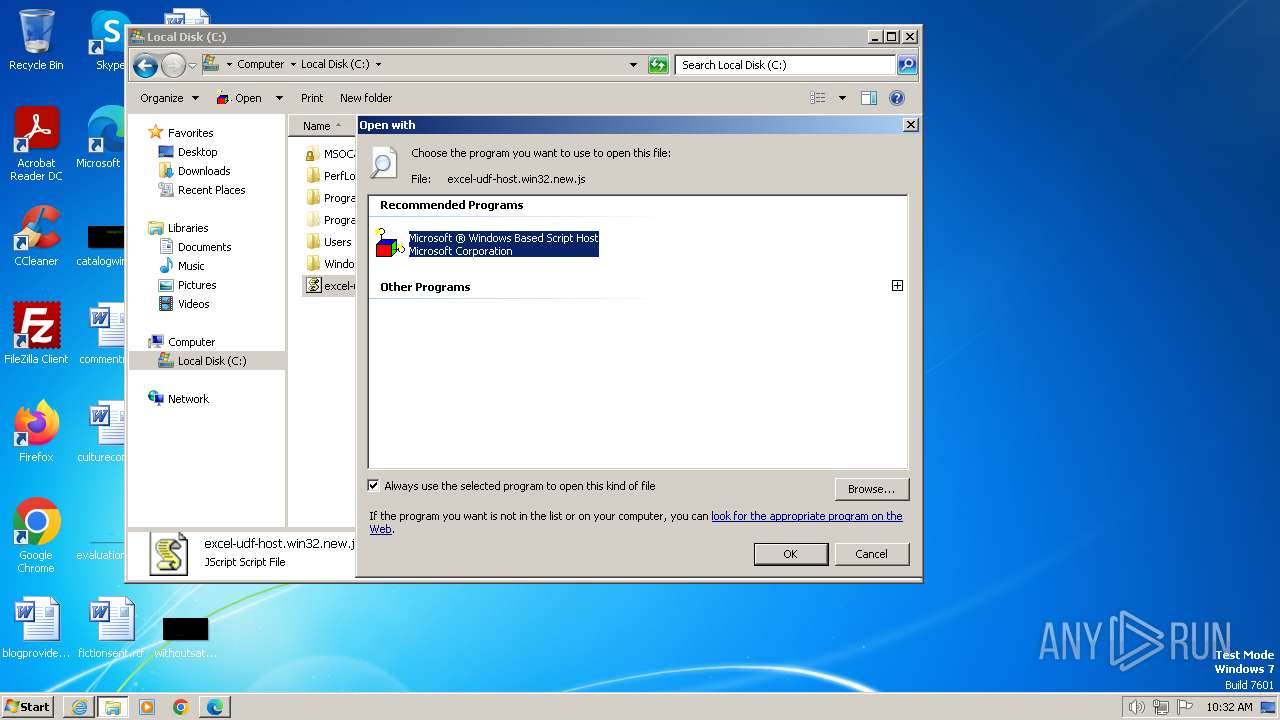Click look for the appropriate program link
This screenshot has height=720, width=1280.
pos(806,516)
